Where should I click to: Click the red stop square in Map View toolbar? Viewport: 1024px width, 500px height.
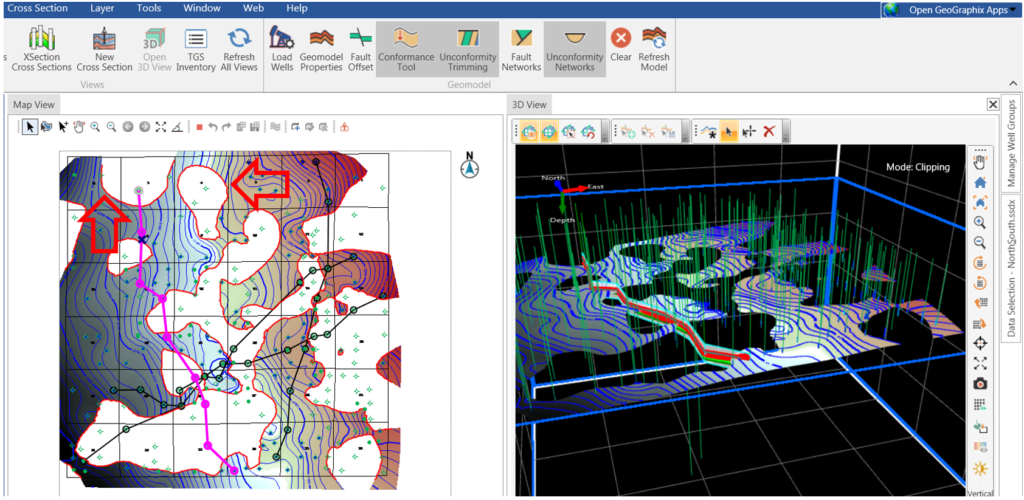200,127
